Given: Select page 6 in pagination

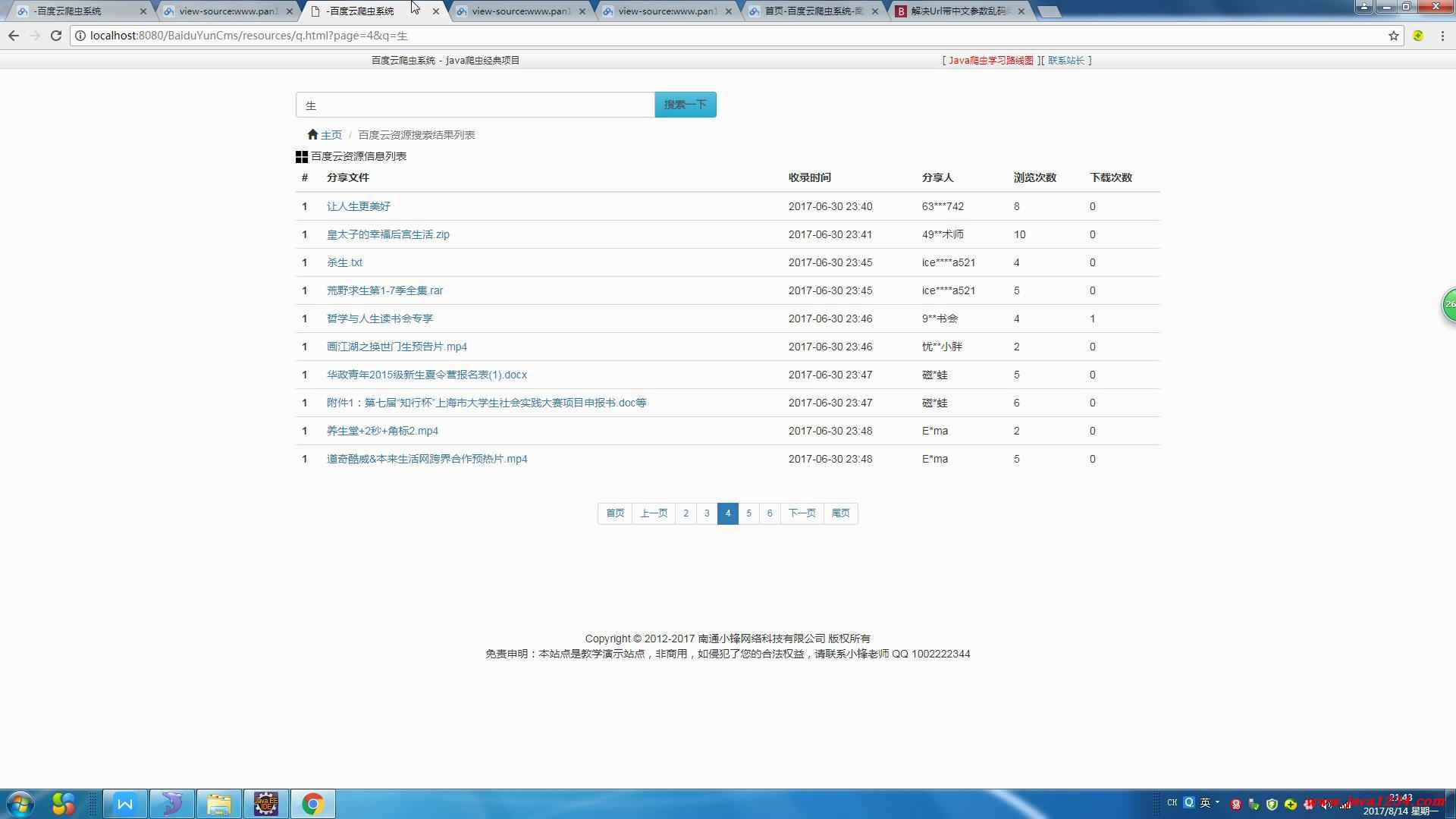Looking at the screenshot, I should pyautogui.click(x=770, y=513).
